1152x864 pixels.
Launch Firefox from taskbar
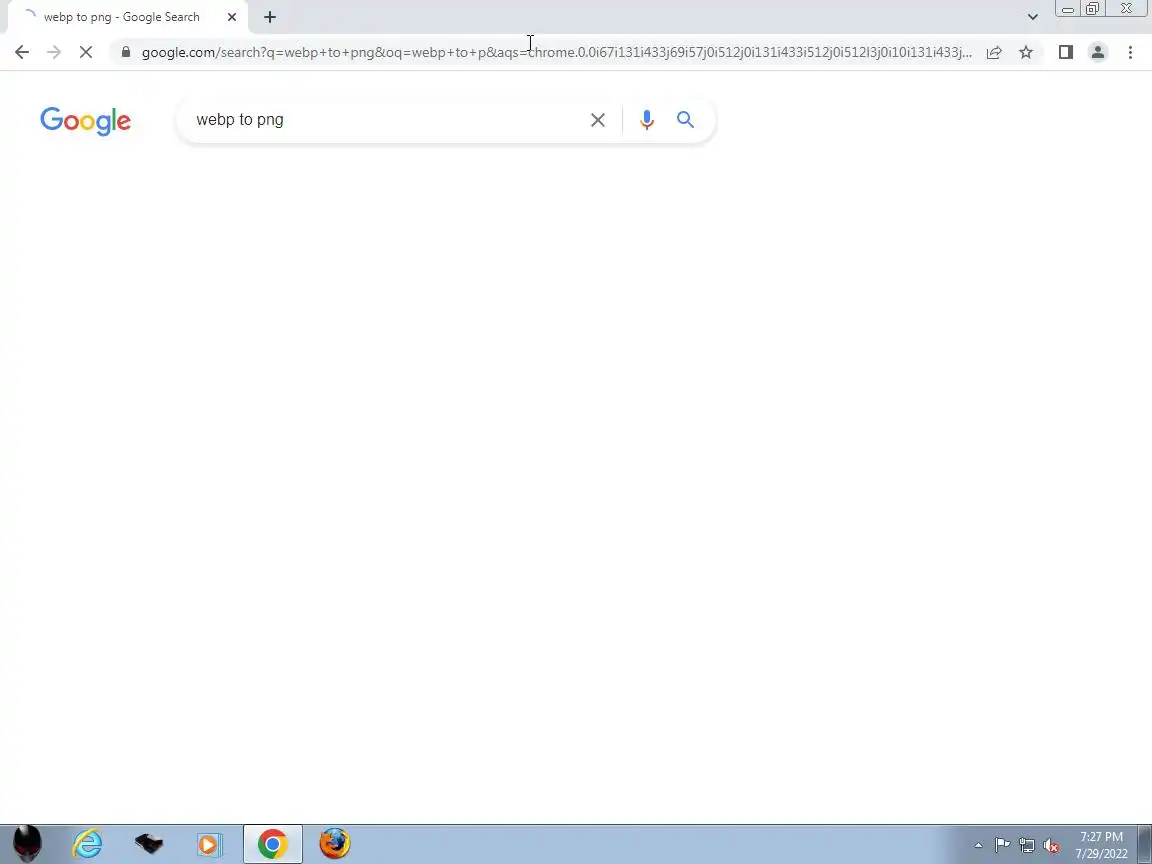tap(334, 844)
